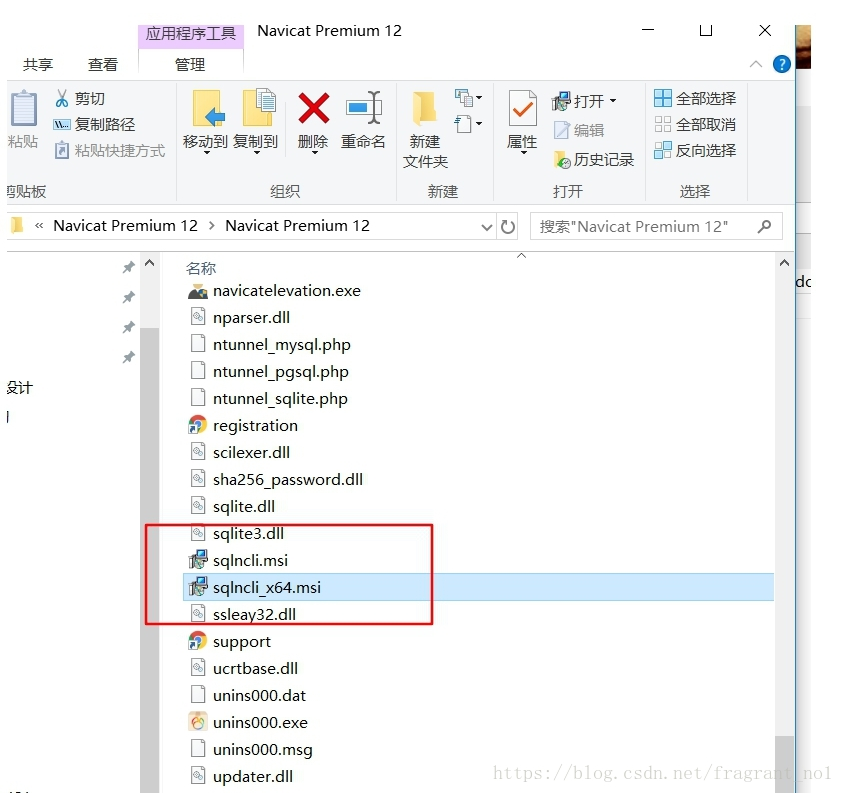
Task: Select file scilexer.dll
Action: [x=251, y=452]
